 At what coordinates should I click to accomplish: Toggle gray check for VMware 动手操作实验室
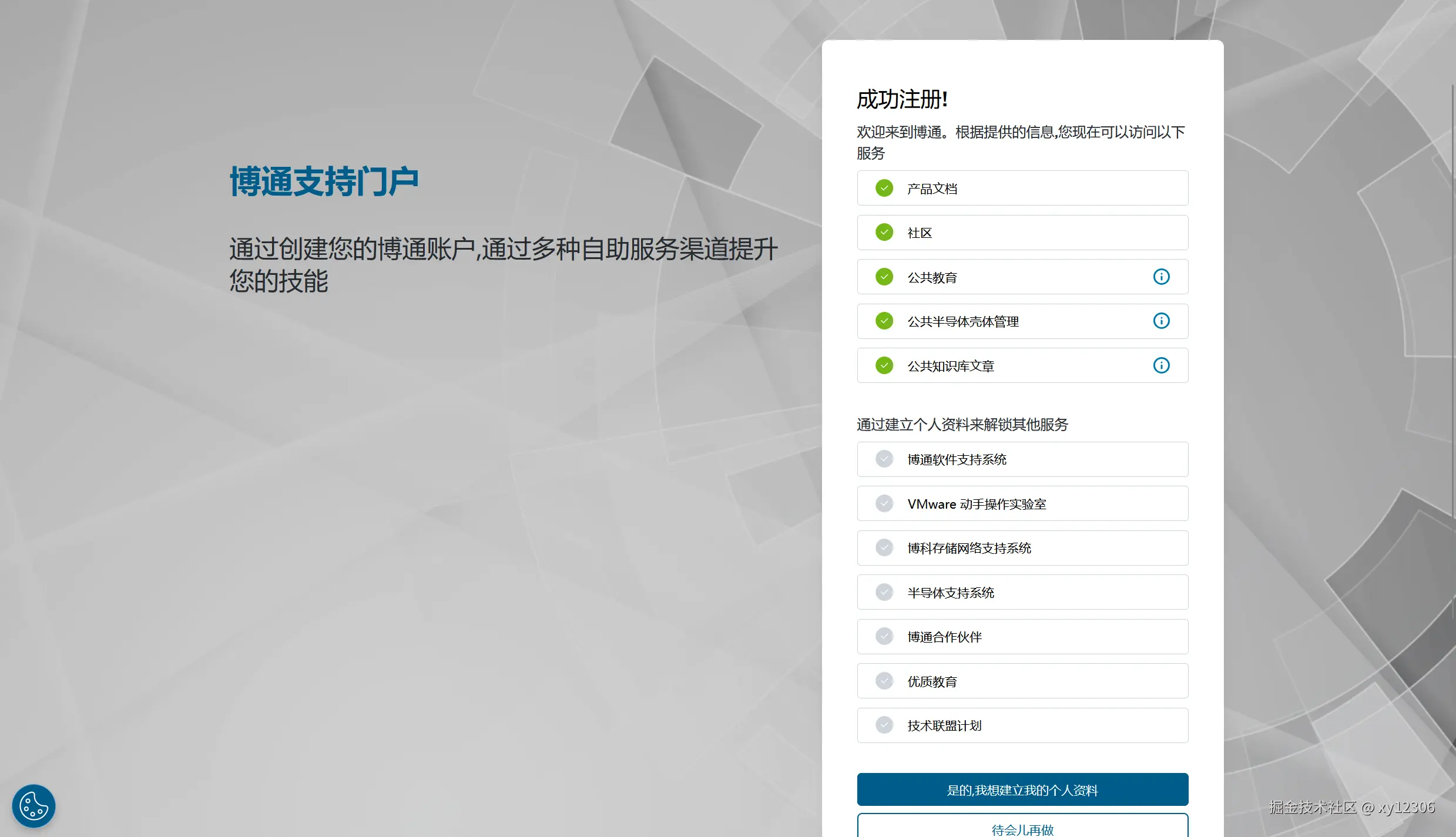pos(884,503)
